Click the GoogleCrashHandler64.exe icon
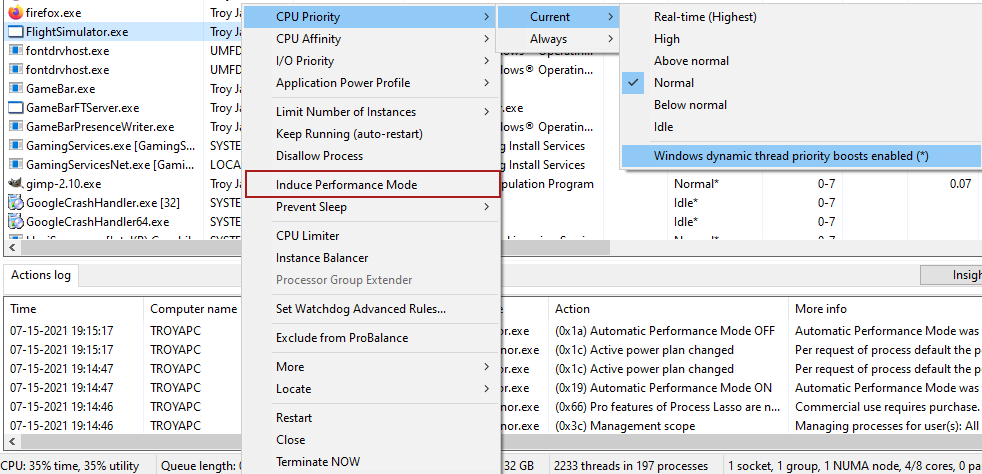Screen dimensions: 982x474 tap(16, 222)
